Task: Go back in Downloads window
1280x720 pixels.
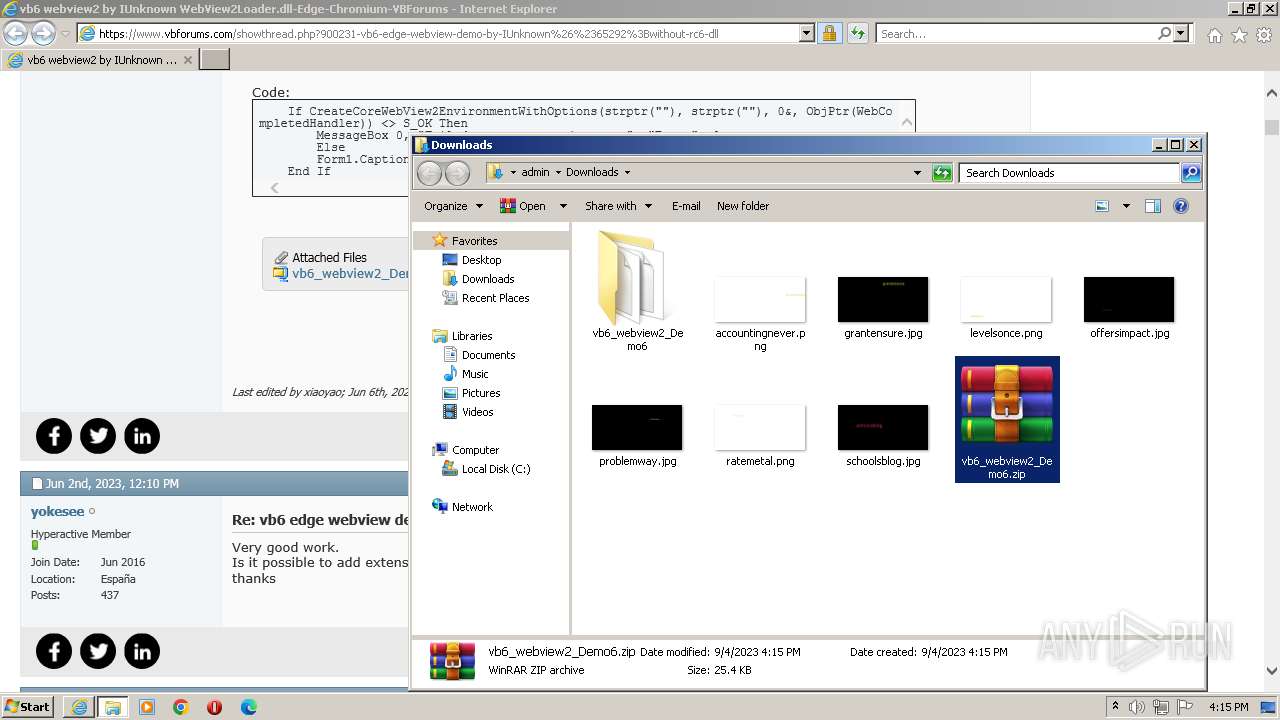Action: point(429,173)
